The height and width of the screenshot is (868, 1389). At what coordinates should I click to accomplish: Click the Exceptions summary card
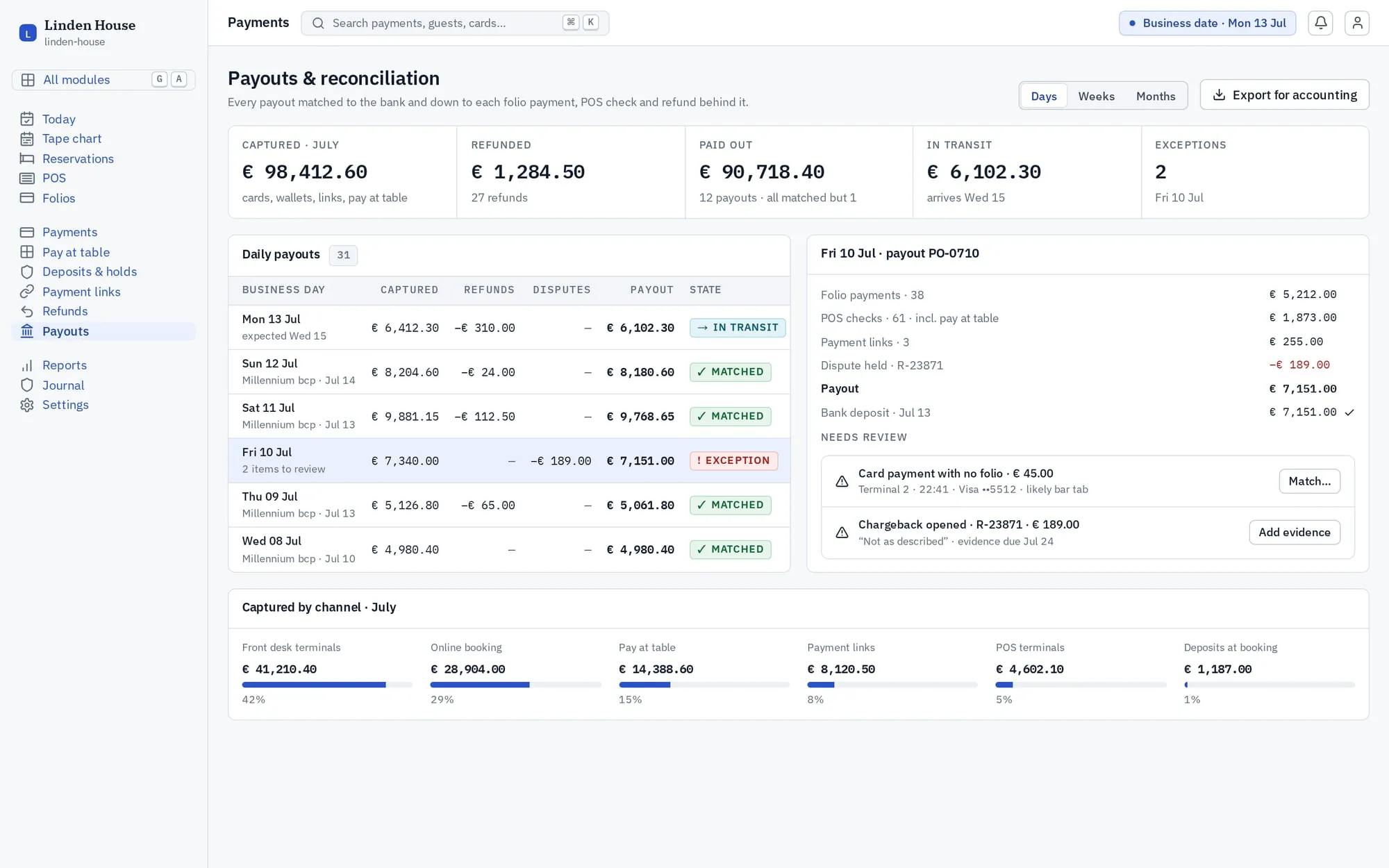(1255, 172)
